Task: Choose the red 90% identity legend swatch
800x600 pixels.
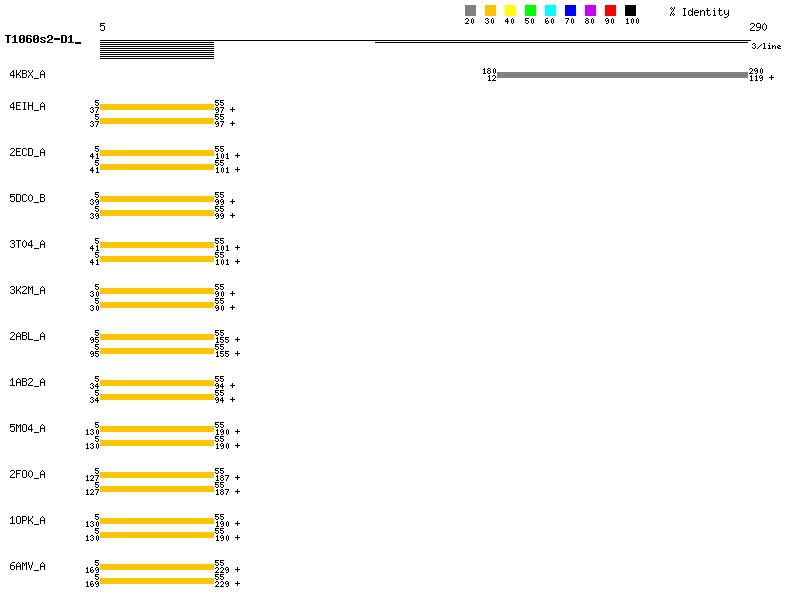Action: 610,11
